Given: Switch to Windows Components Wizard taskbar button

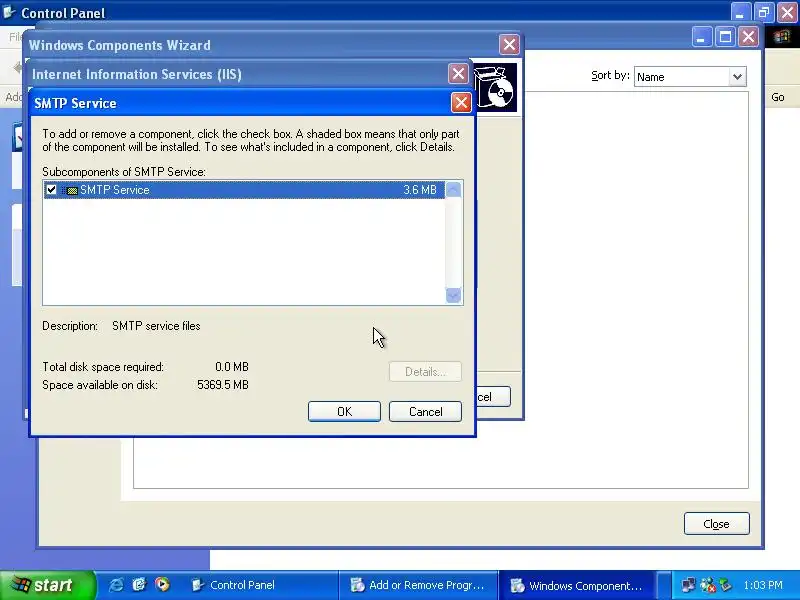Looking at the screenshot, I should pyautogui.click(x=577, y=585).
